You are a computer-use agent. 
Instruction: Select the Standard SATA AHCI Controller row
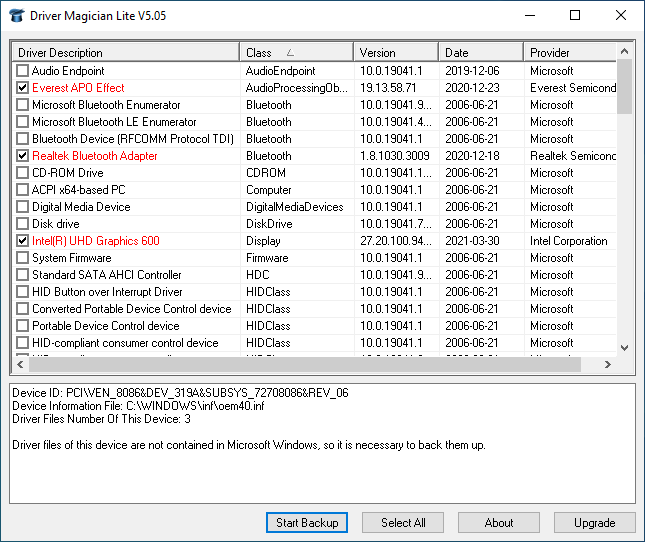(107, 275)
